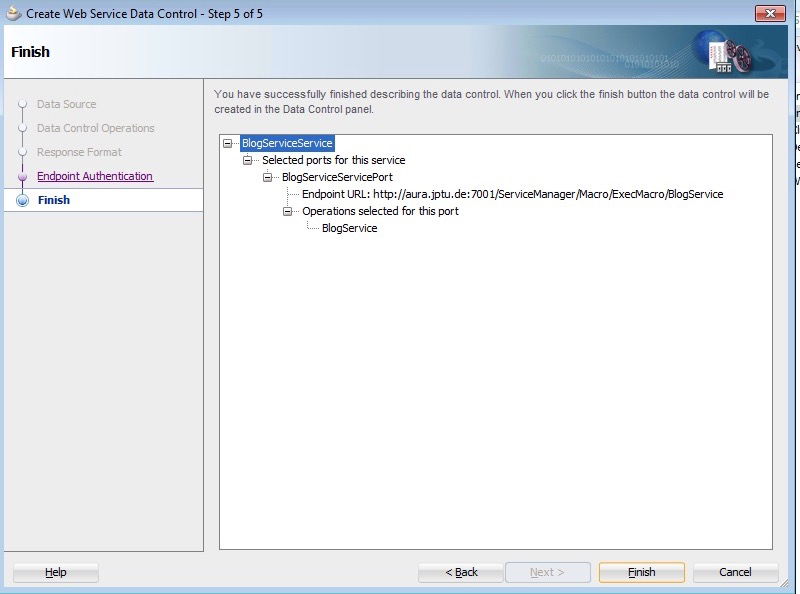800x594 pixels.
Task: Select 'Operations selected for this port' label
Action: tap(380, 211)
